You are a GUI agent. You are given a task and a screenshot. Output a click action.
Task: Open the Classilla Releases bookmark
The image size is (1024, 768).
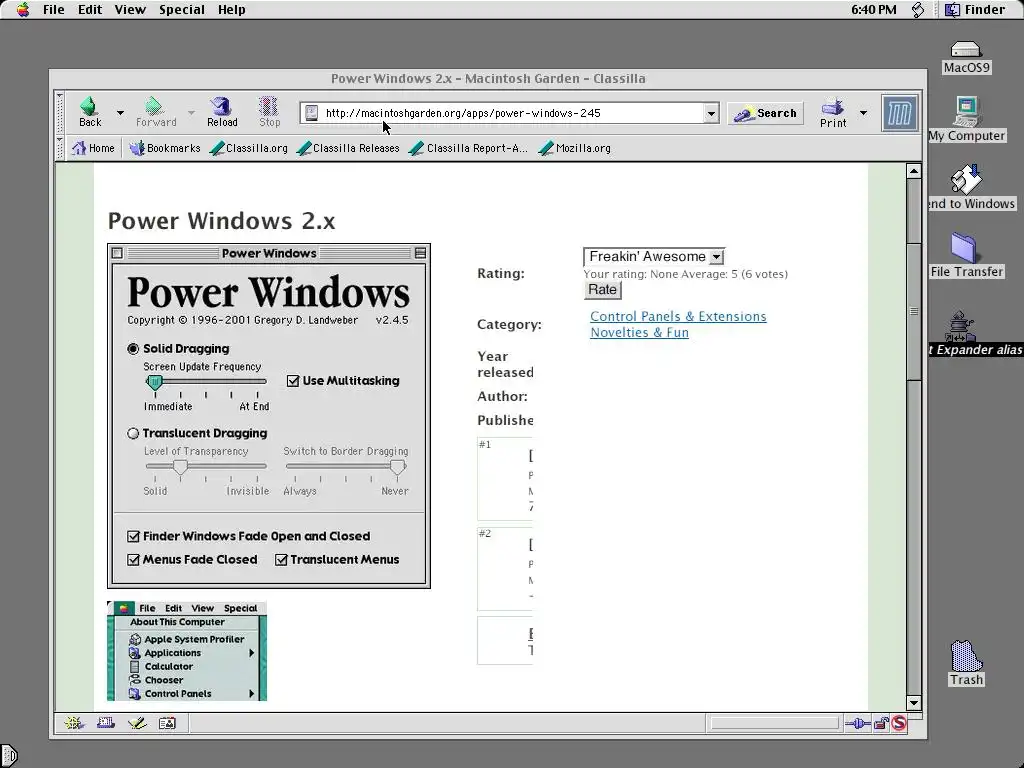point(348,148)
